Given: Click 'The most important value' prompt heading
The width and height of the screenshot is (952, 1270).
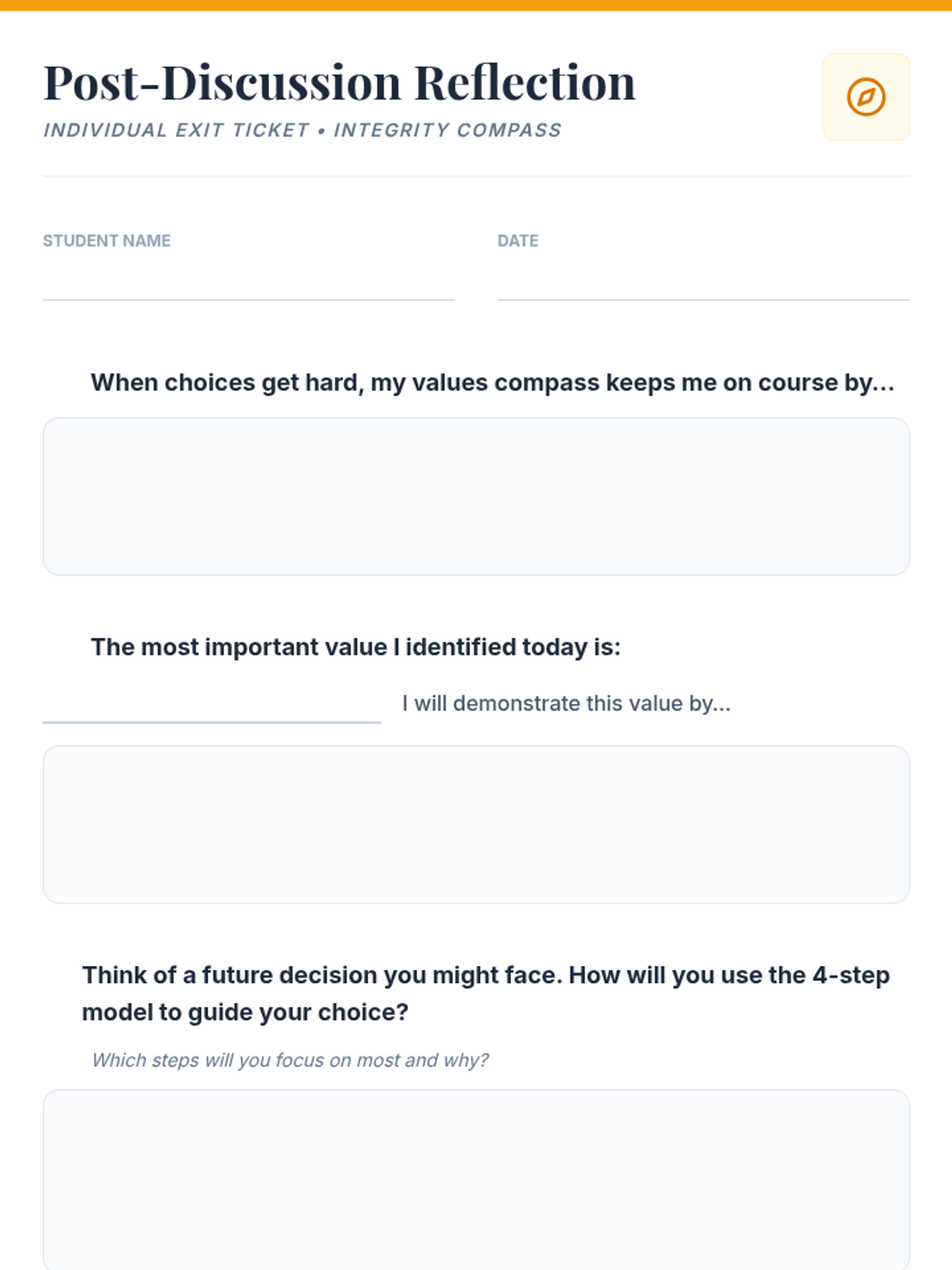Looking at the screenshot, I should pyautogui.click(x=355, y=647).
